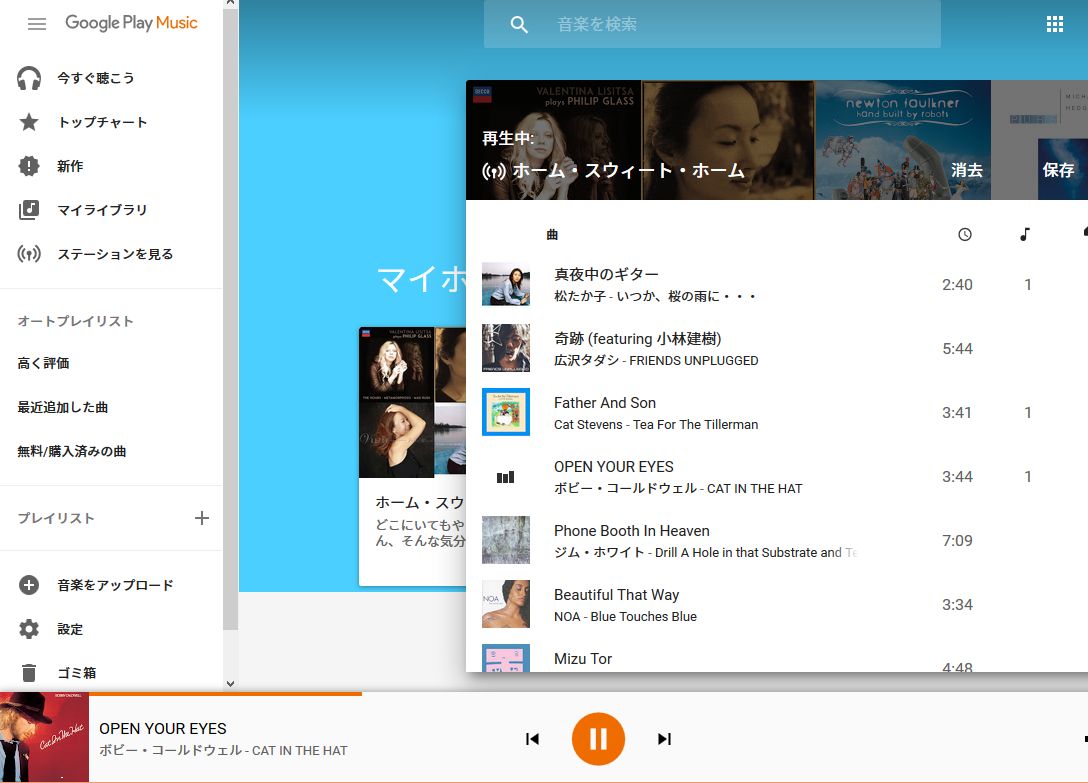
Task: Open the Google apps grid icon
Action: tap(1055, 24)
